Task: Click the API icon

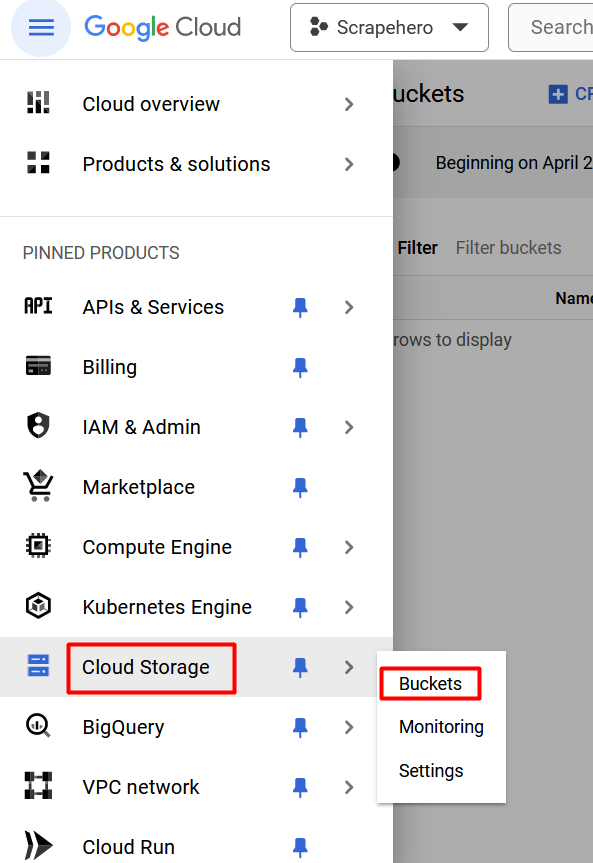Action: click(x=38, y=305)
